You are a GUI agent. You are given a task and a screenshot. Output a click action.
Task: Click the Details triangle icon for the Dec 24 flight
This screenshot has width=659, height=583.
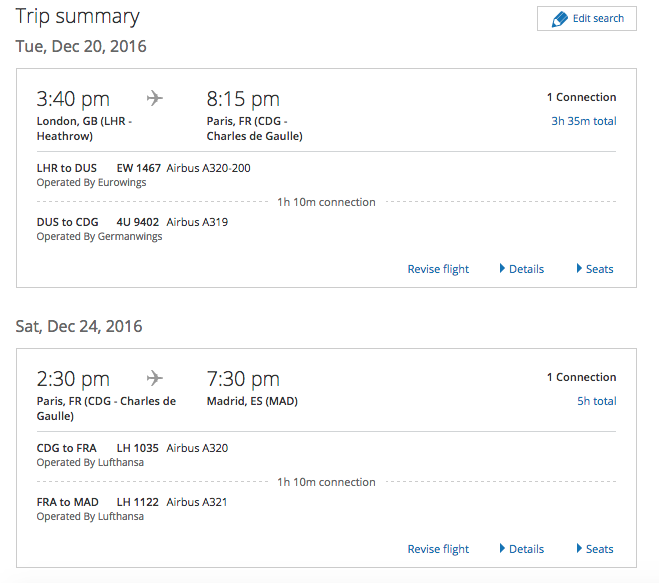[502, 548]
